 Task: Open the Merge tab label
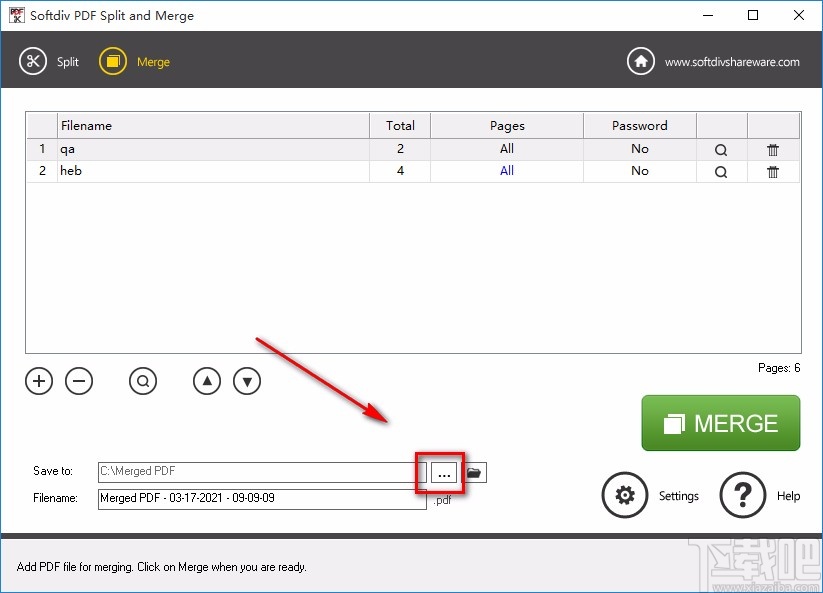[153, 62]
